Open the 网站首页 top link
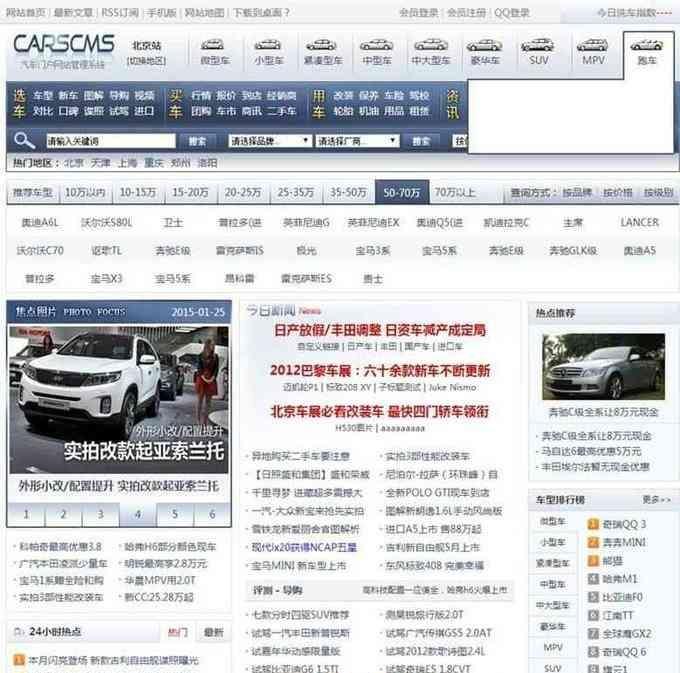680x673 pixels. [26, 13]
